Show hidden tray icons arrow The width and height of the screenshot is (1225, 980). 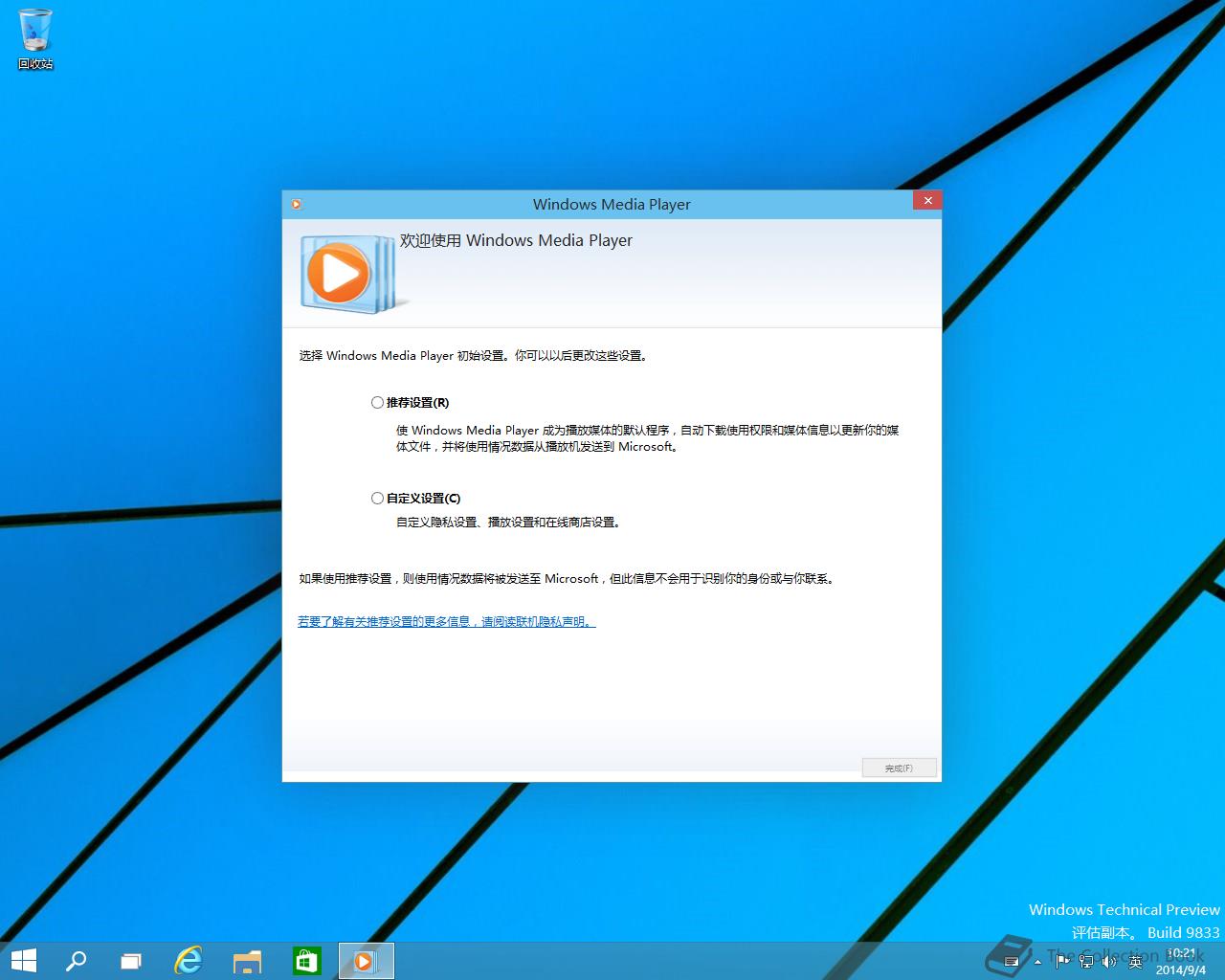click(x=1037, y=962)
